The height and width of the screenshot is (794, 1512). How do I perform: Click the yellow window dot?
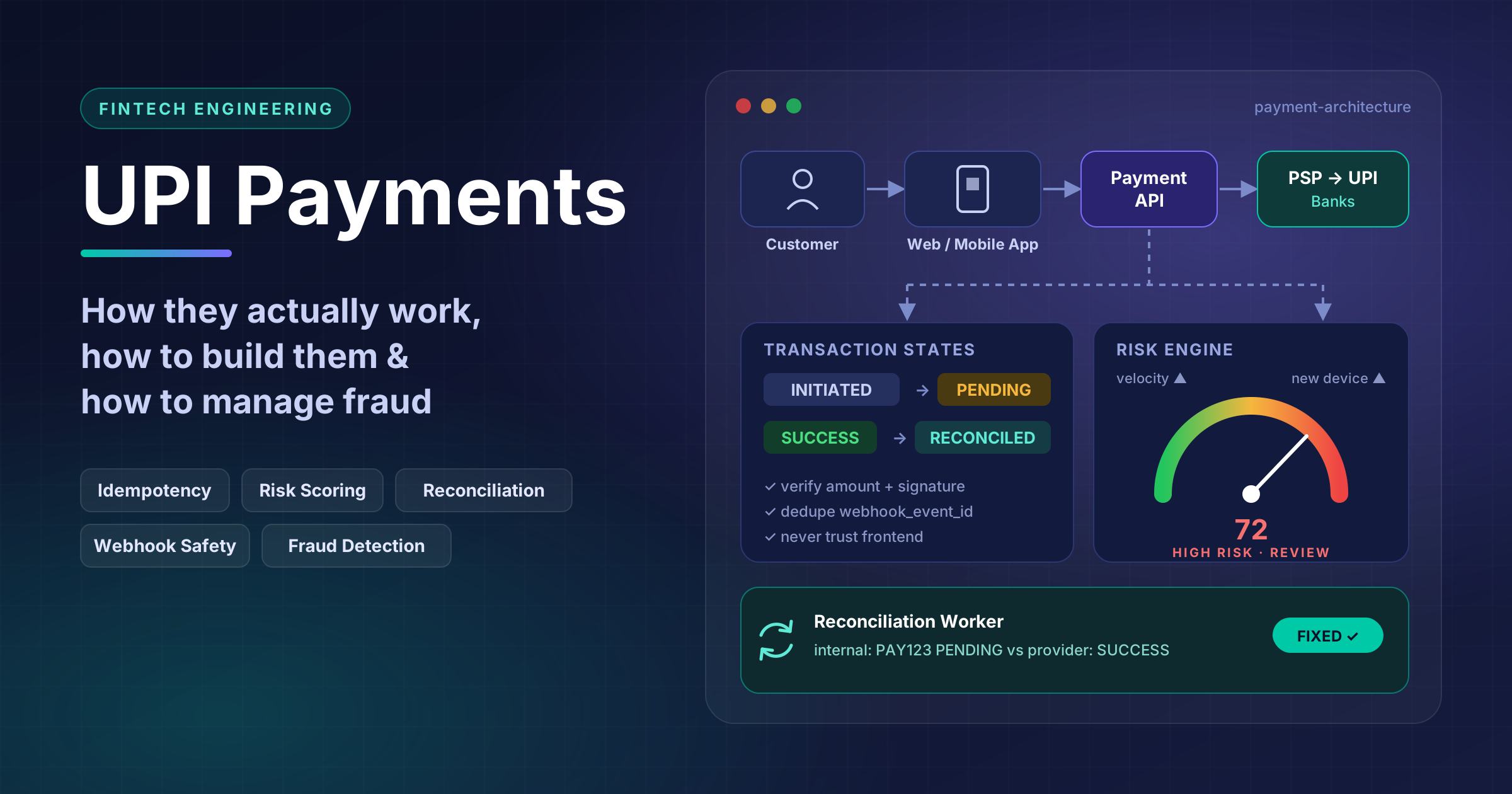(769, 106)
